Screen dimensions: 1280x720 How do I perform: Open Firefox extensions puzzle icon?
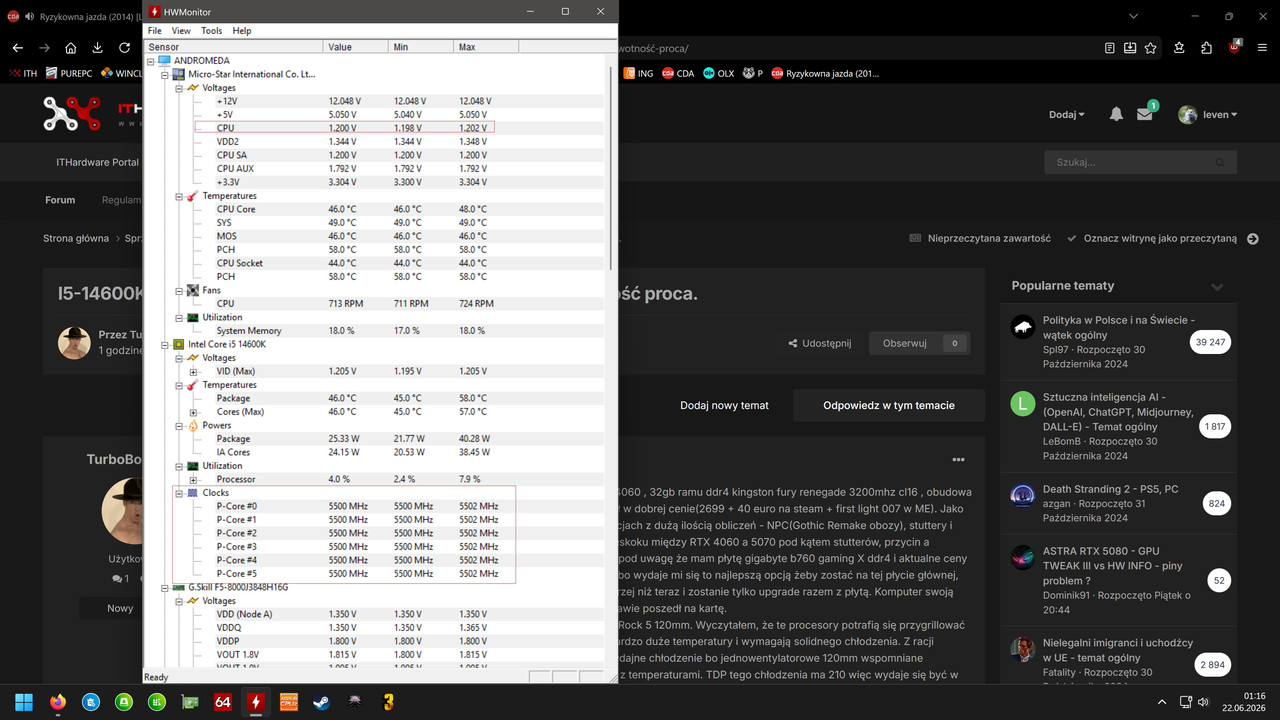(1207, 48)
